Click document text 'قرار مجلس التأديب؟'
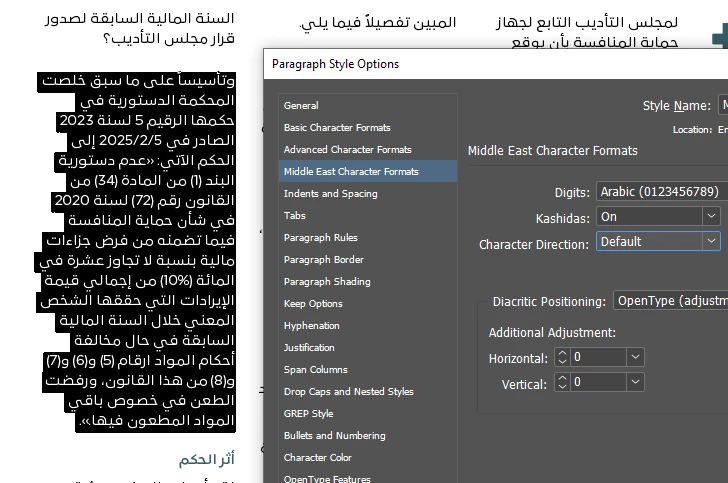 click(x=169, y=38)
